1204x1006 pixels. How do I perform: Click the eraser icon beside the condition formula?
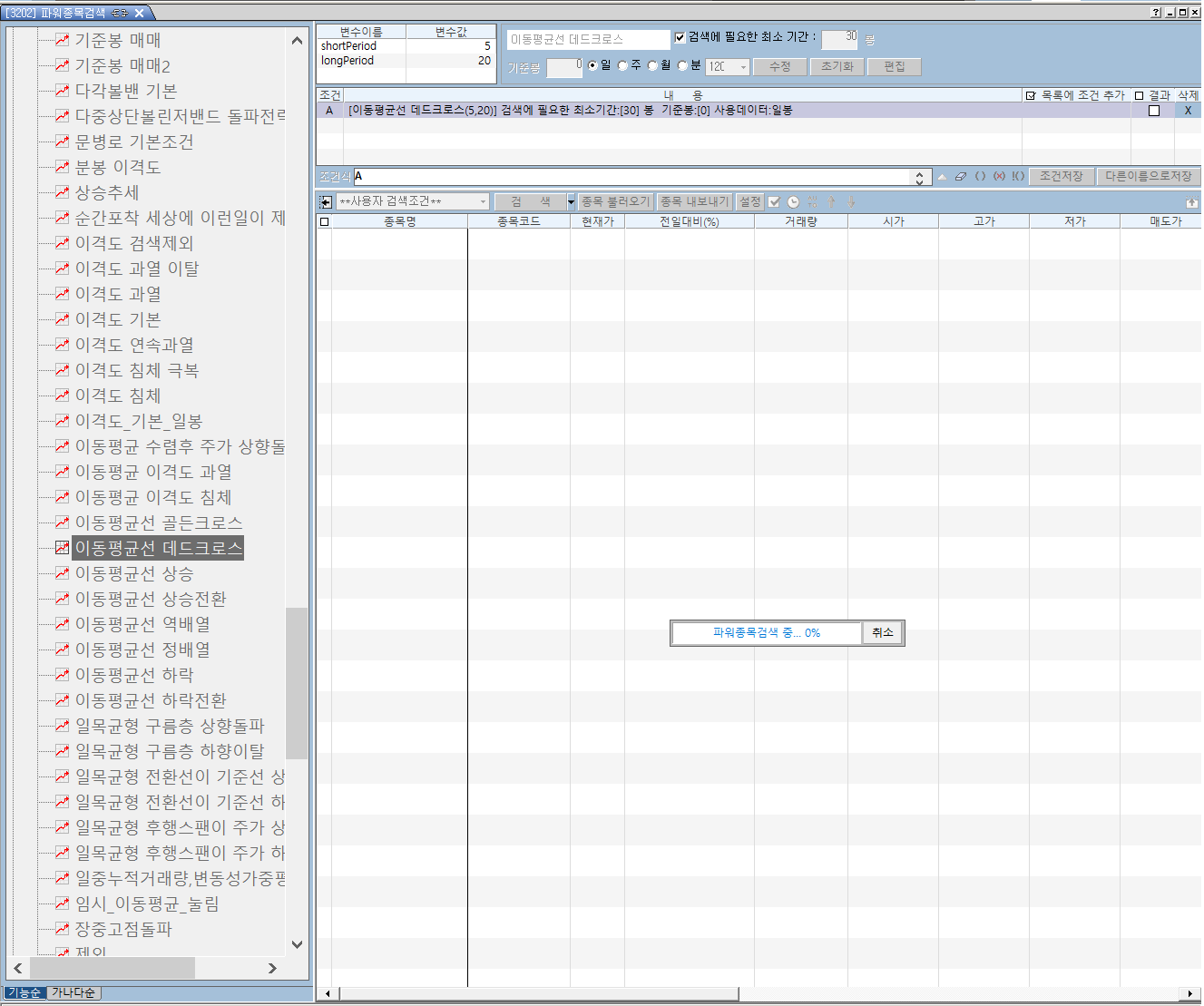pos(961,176)
